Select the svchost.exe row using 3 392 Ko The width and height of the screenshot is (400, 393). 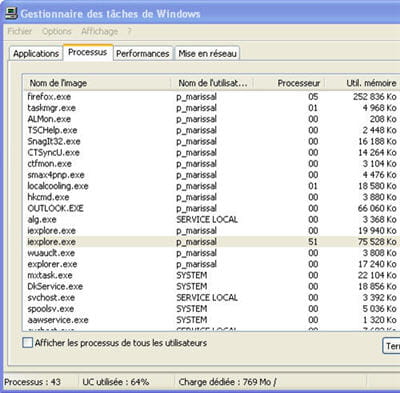tap(211, 298)
